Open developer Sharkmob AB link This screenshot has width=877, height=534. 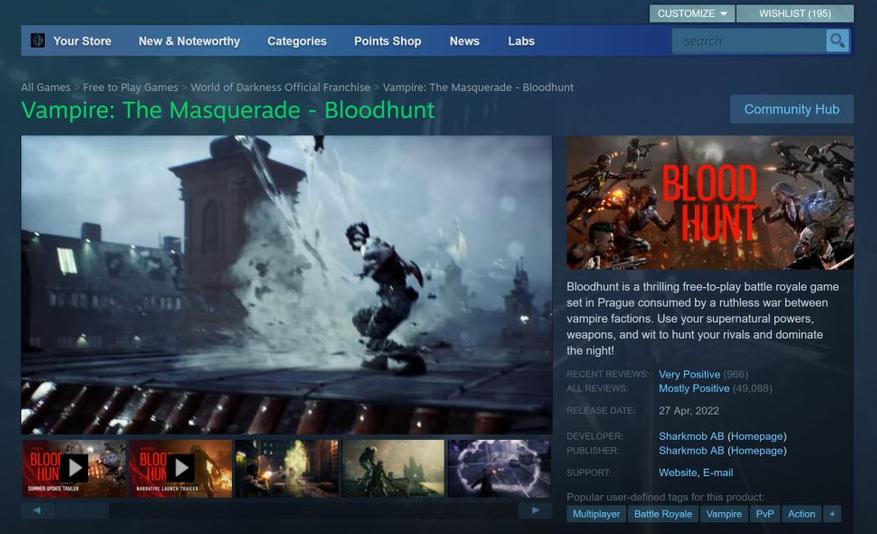point(691,436)
